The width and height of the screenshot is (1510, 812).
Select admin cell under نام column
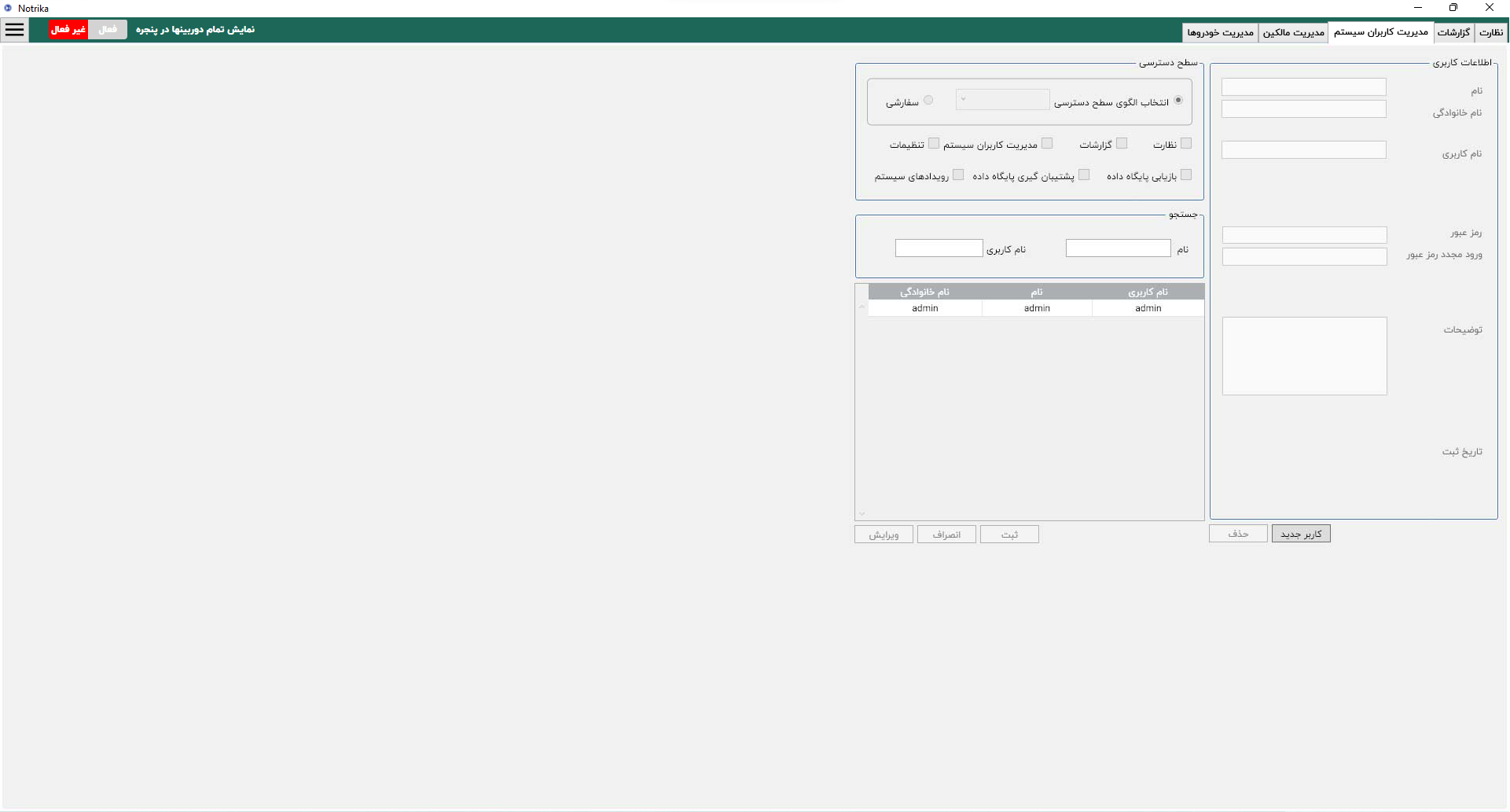coord(1037,308)
